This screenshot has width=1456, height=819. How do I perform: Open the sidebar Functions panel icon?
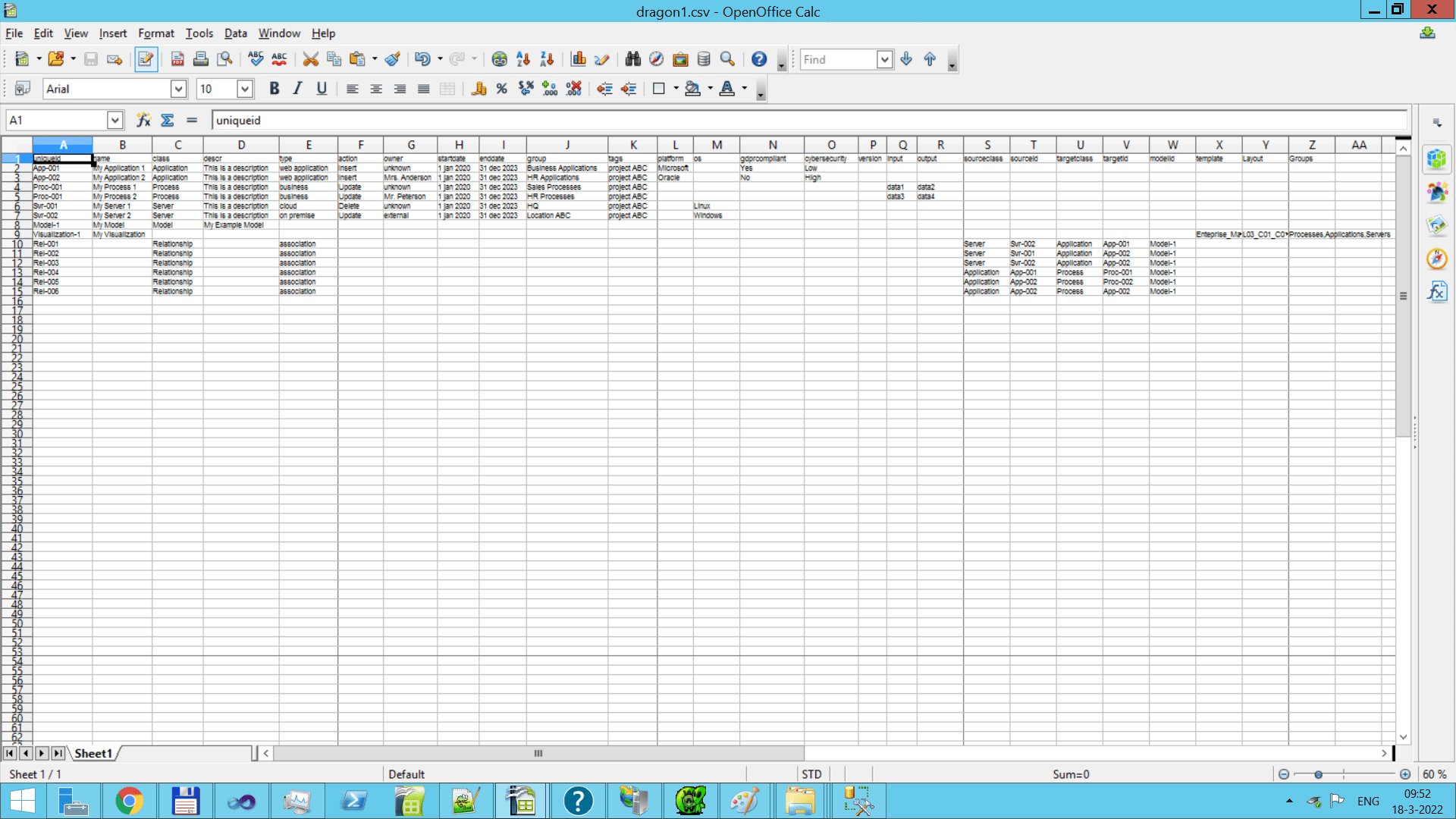pyautogui.click(x=1437, y=291)
